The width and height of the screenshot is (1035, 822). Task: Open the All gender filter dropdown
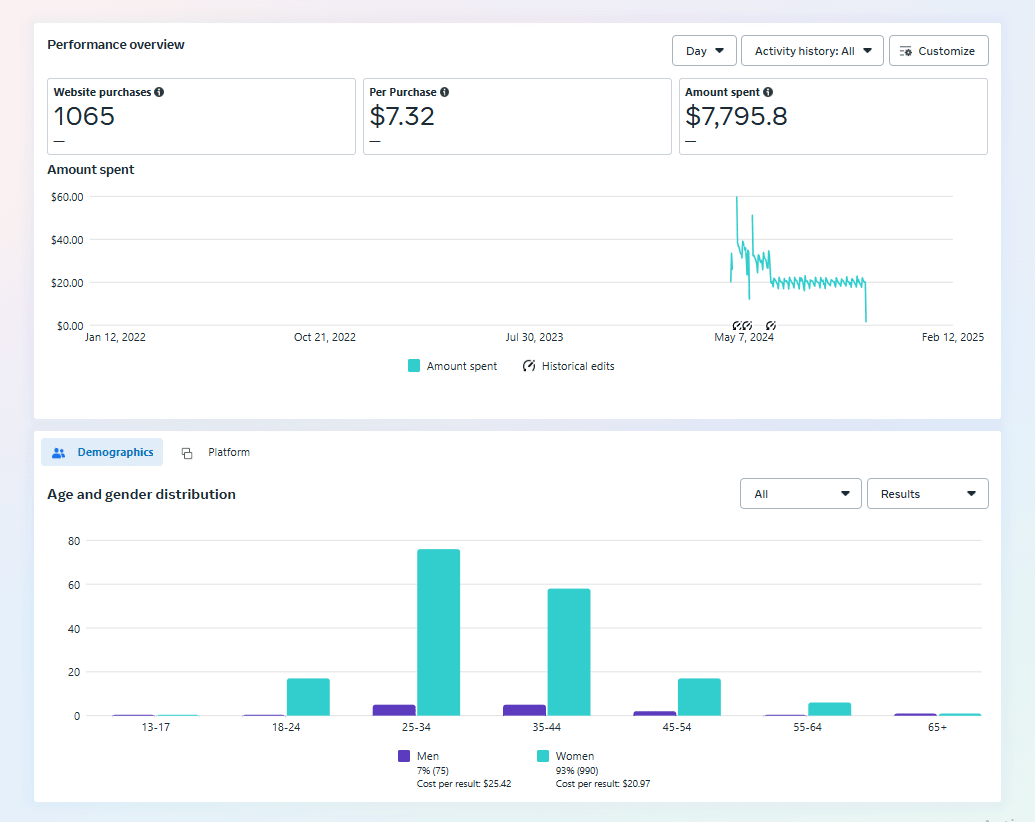click(801, 493)
